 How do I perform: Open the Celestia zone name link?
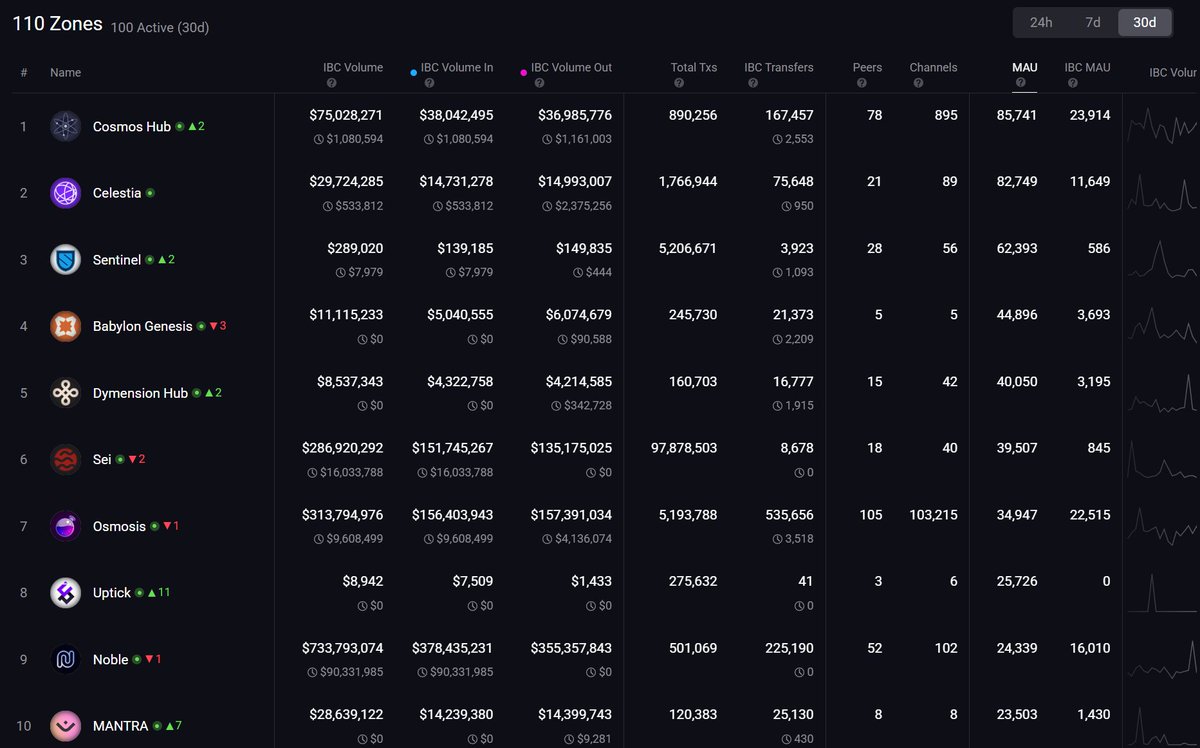point(117,193)
